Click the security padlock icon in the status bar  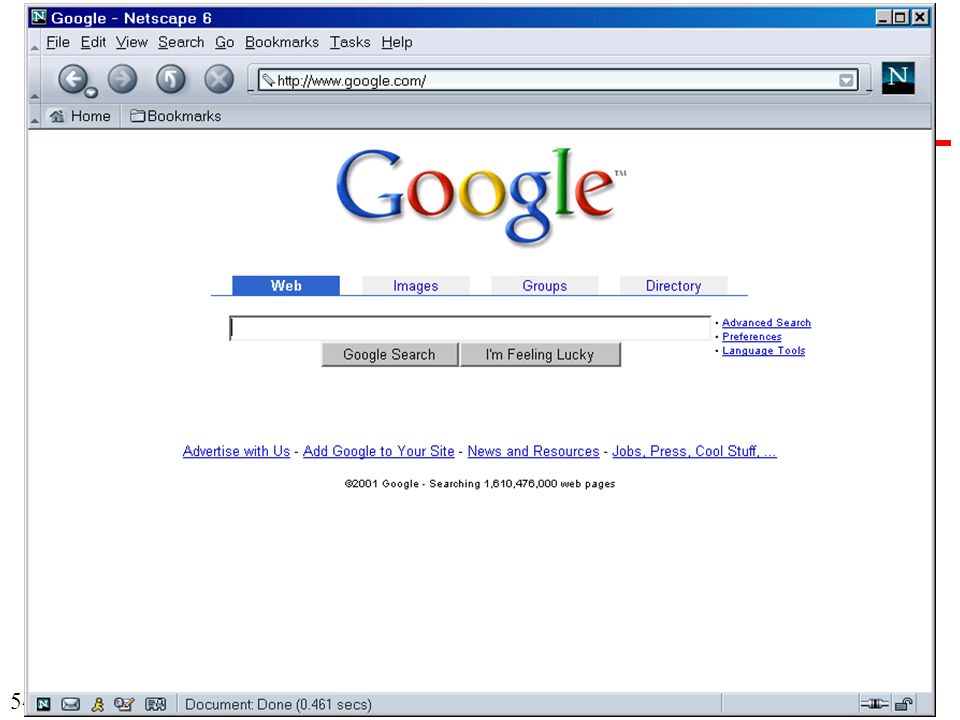click(904, 704)
